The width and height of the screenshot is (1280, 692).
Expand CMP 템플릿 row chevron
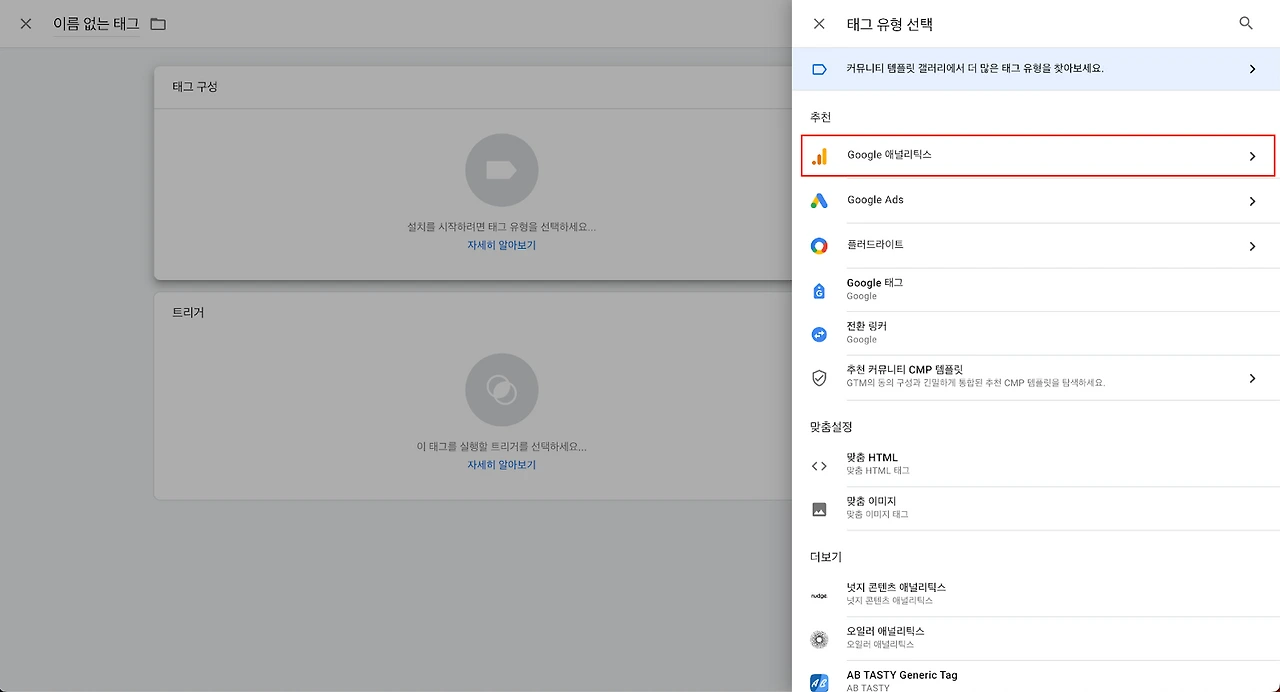[x=1252, y=378]
